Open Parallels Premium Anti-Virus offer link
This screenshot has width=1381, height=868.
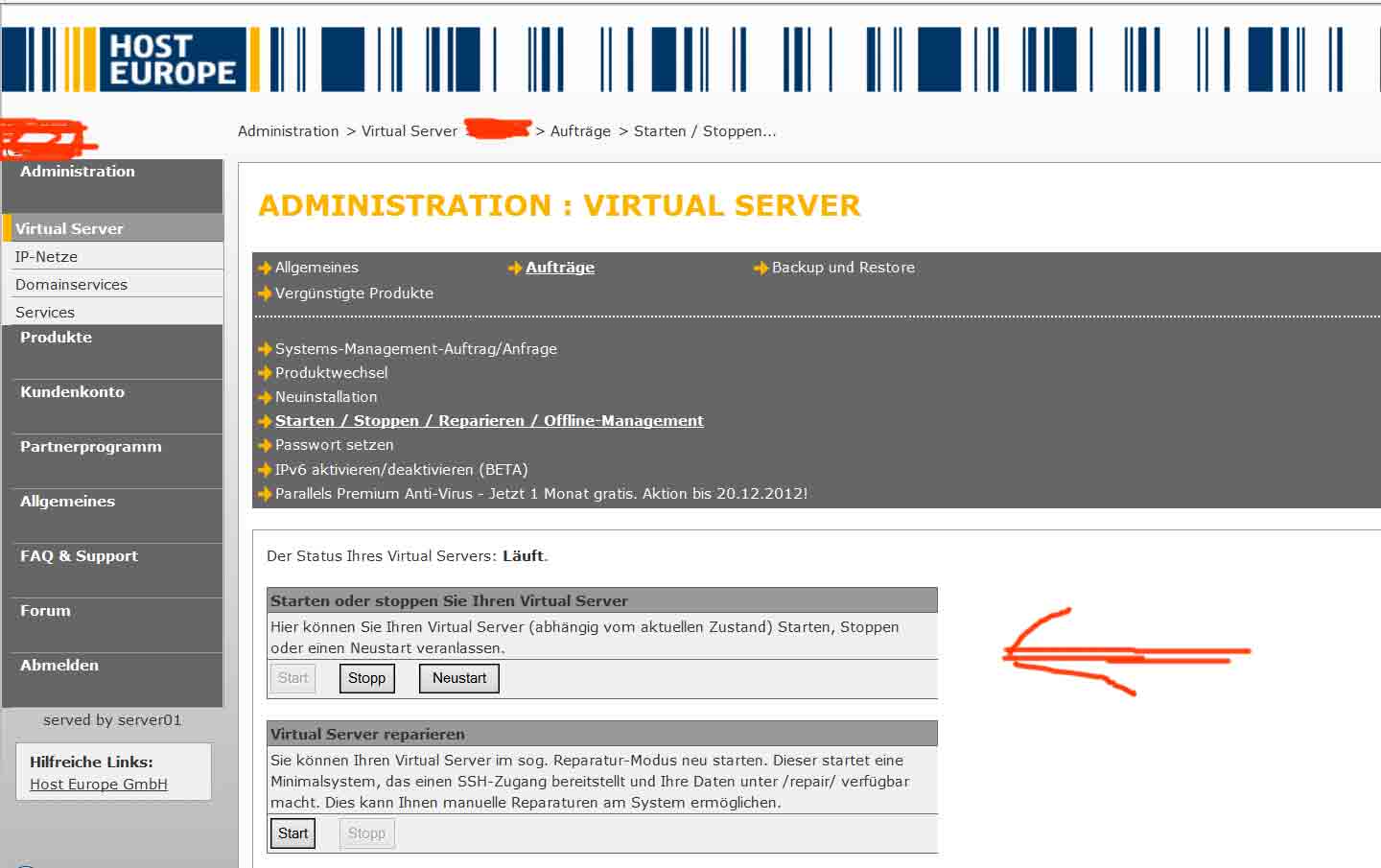(541, 494)
